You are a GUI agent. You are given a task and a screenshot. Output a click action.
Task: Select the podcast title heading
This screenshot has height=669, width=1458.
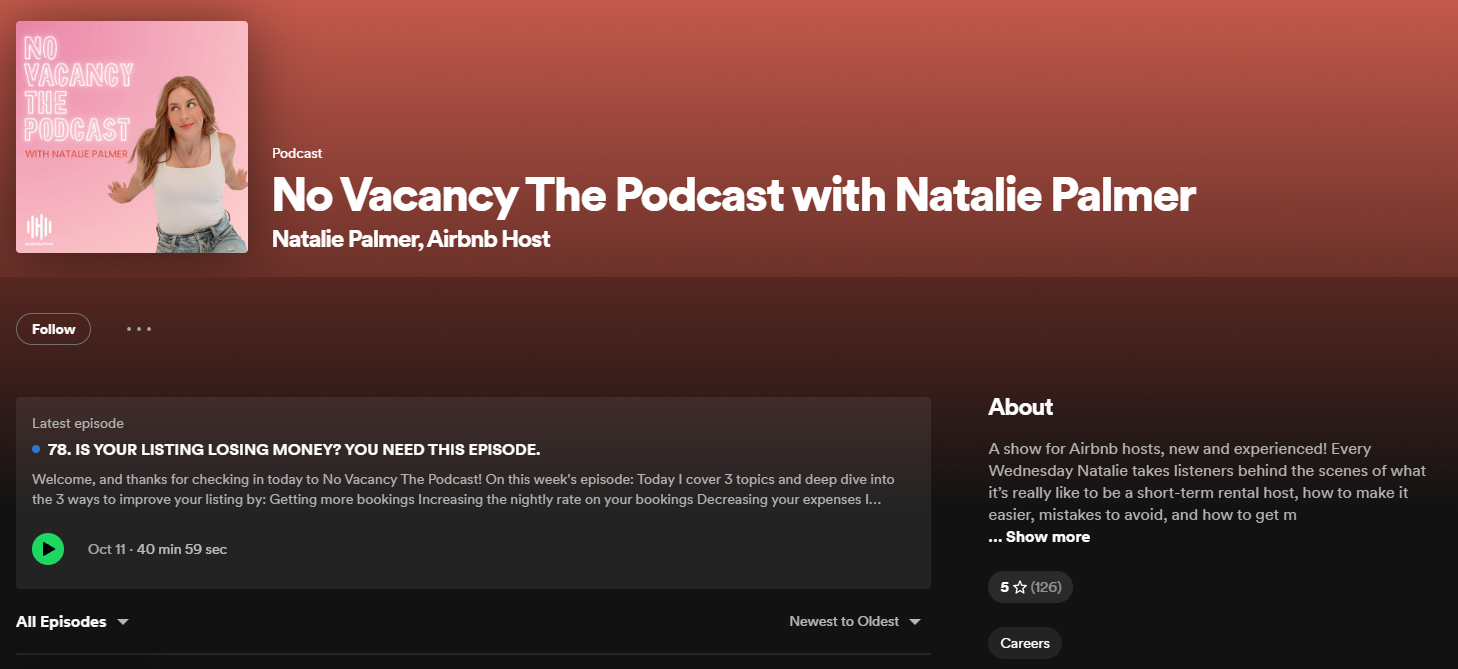(x=733, y=196)
